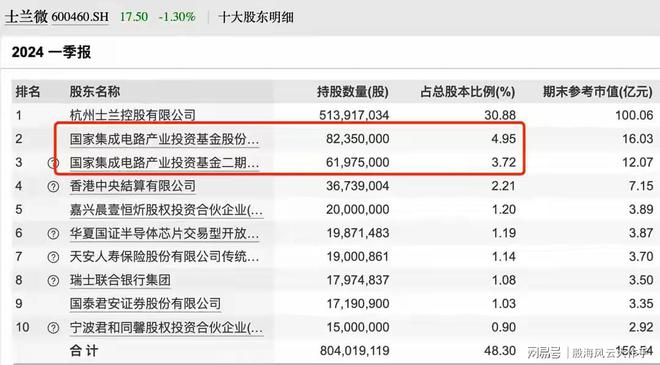The height and width of the screenshot is (365, 660).
Task: Click the market value 16.03
Action: [638, 139]
